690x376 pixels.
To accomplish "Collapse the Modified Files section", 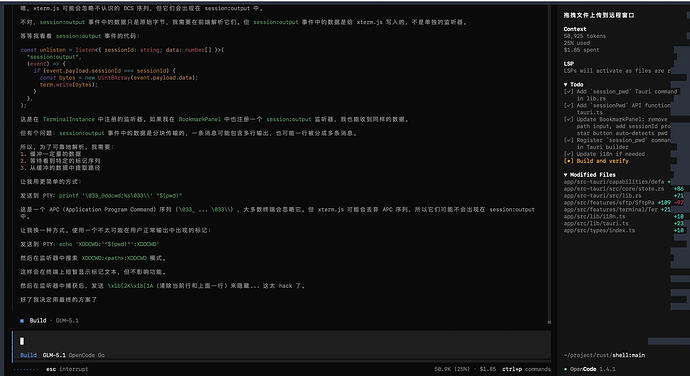I will (x=590, y=175).
